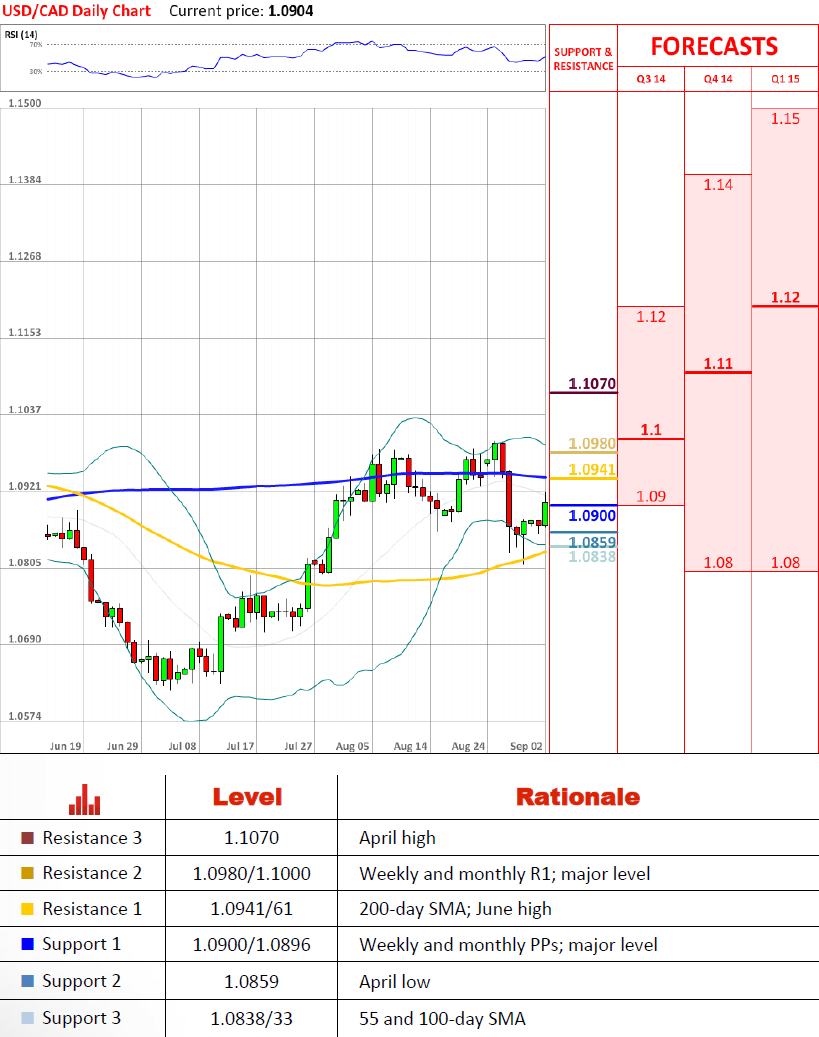Click the Rationale table column header
819x1037 pixels.
[x=578, y=797]
